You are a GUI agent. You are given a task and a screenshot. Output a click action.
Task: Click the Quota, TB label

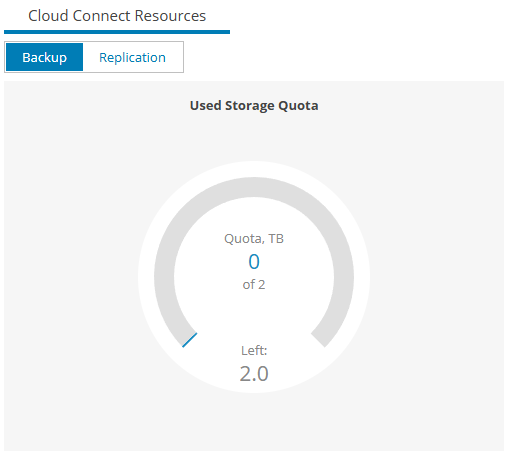[x=254, y=239]
